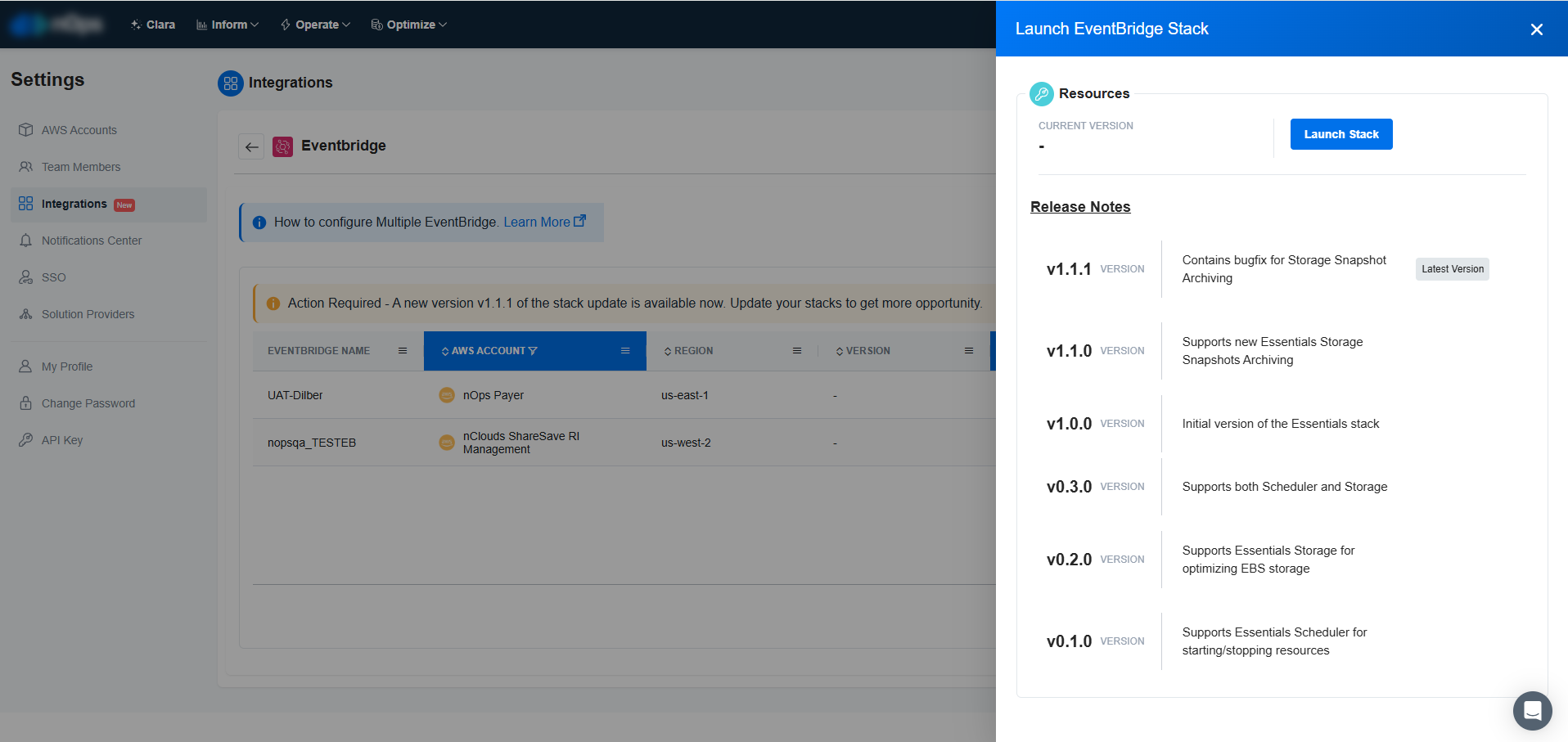Image resolution: width=1568 pixels, height=742 pixels.
Task: Go to AWS Accounts settings
Action: pos(79,130)
